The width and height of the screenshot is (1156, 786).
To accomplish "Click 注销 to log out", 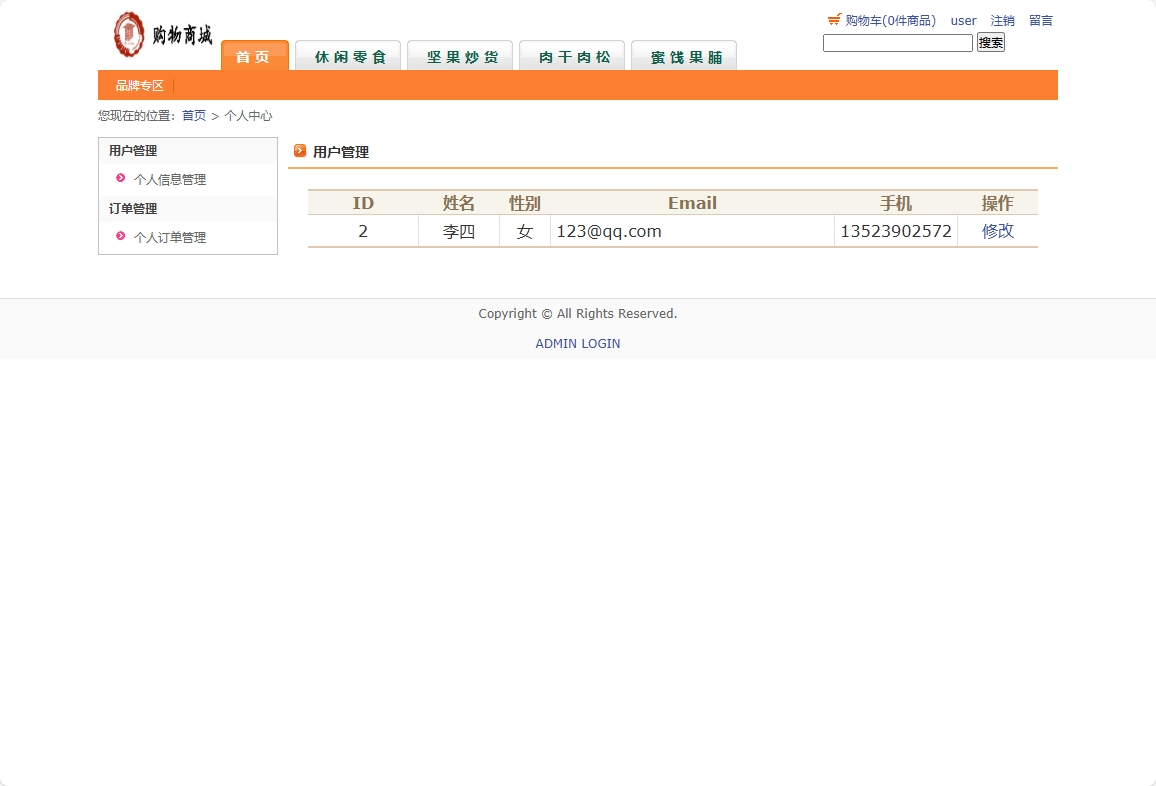I will click(1002, 20).
